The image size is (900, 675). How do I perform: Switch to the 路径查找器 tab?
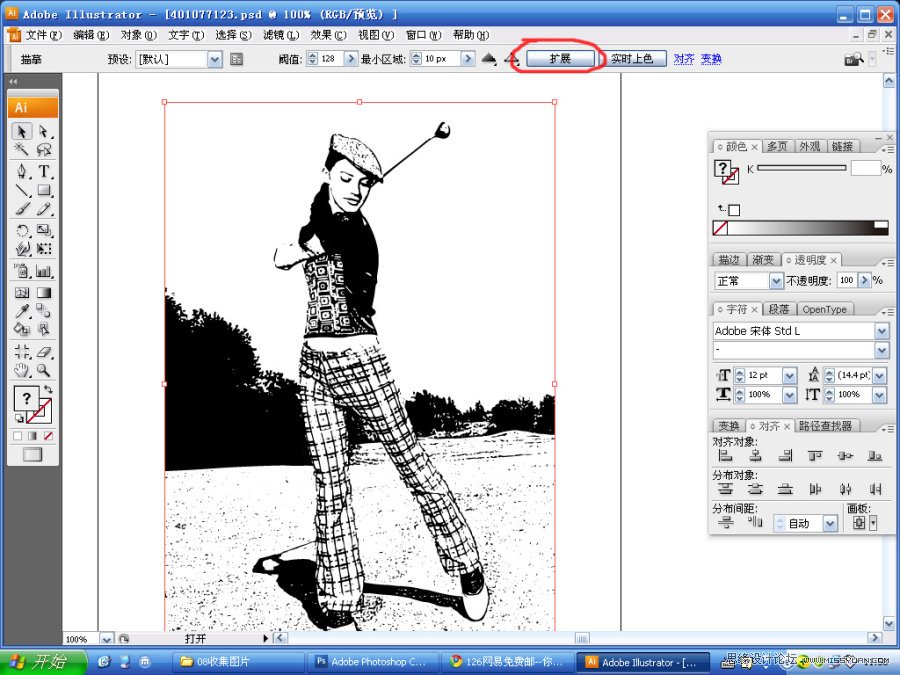(826, 426)
